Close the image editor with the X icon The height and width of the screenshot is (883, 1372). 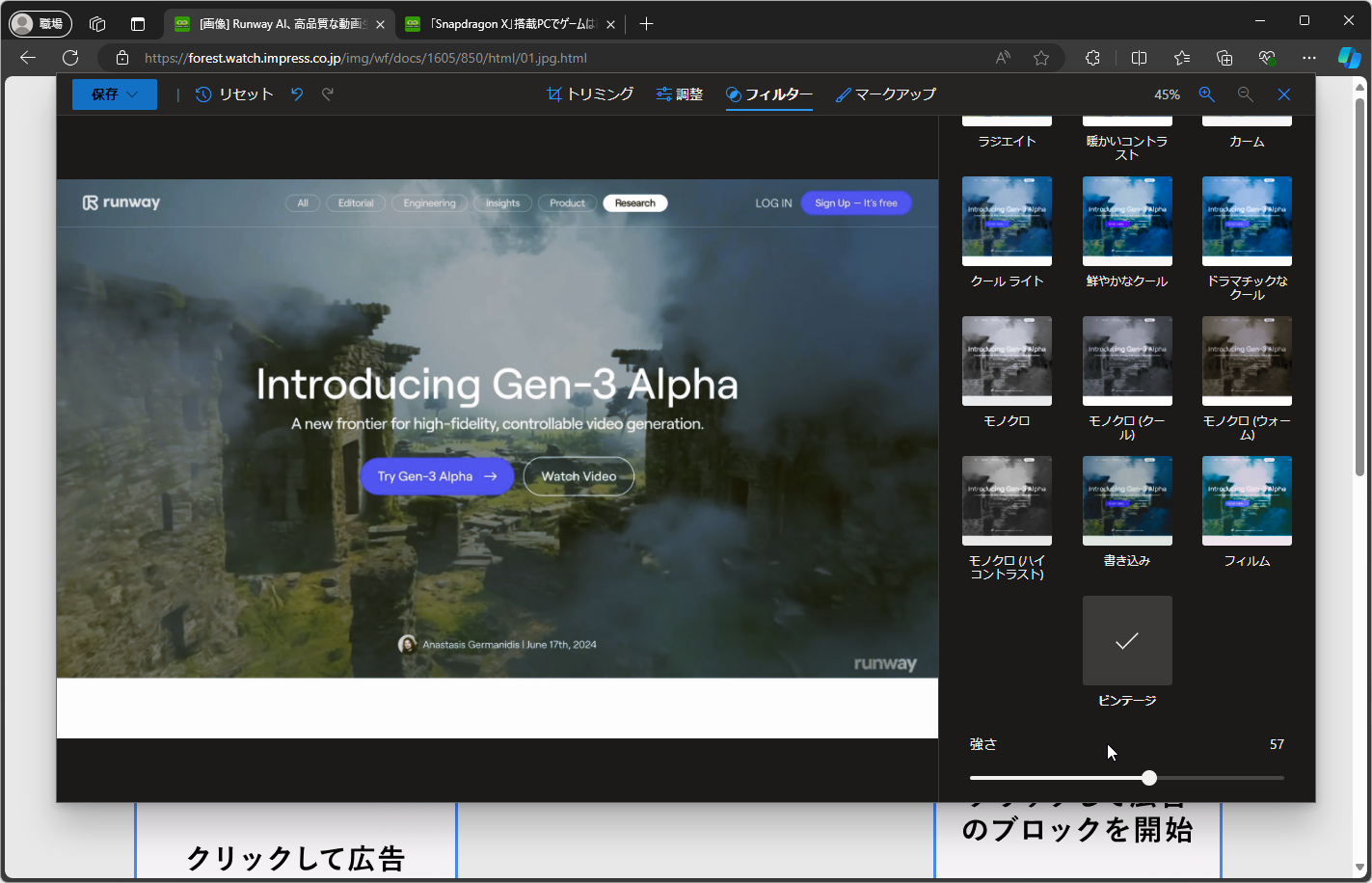coord(1283,94)
